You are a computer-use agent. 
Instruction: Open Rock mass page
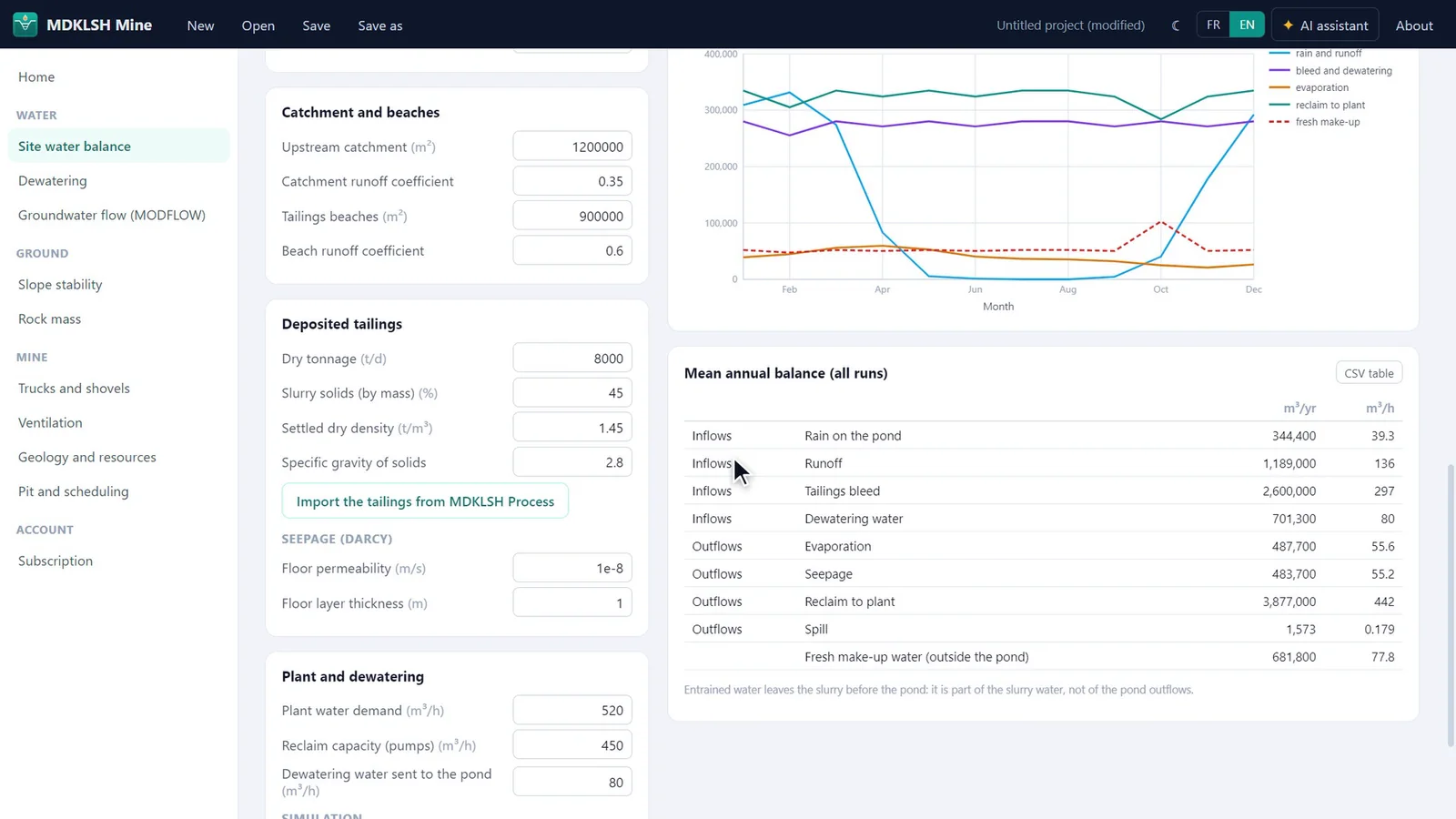[x=118, y=318]
